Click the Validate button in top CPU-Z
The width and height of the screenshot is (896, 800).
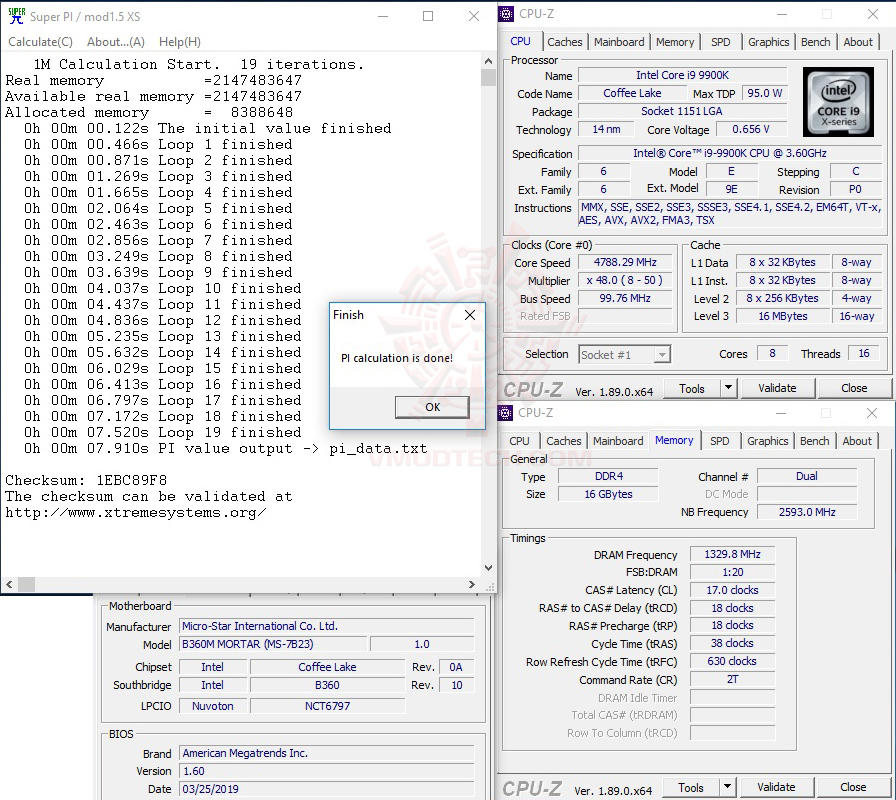pyautogui.click(x=777, y=389)
